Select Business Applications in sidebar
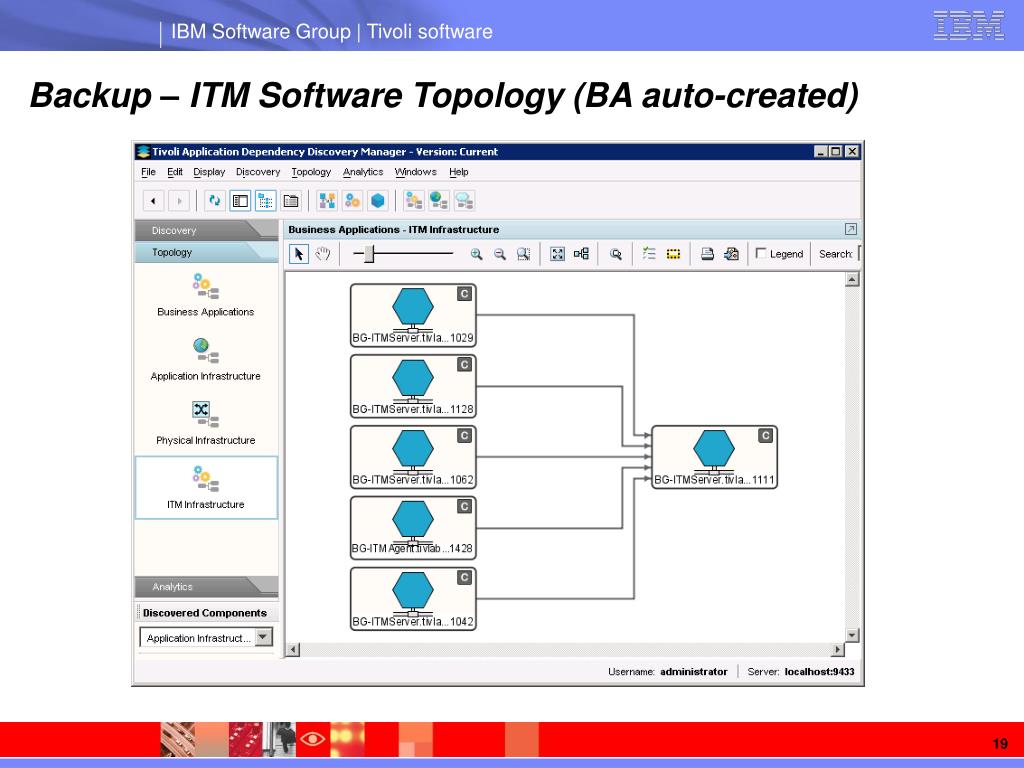Screen dimensions: 1024x768 click(x=206, y=295)
